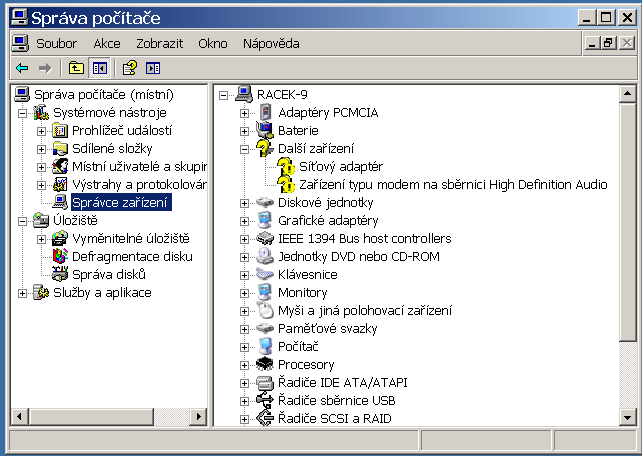
Task: Expand Výstrahy a protokolování node
Action: (x=41, y=185)
